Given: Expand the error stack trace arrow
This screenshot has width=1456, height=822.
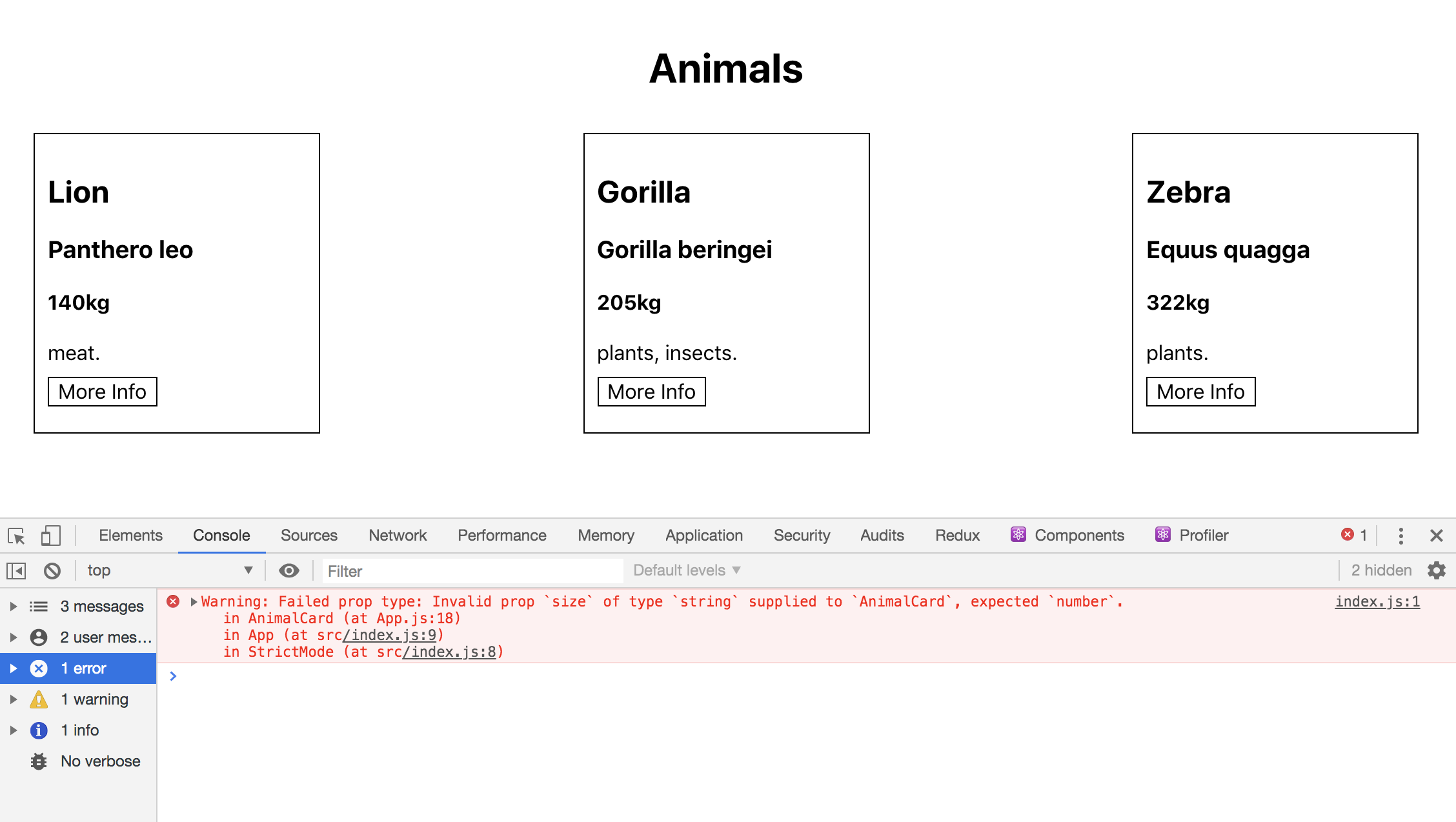Looking at the screenshot, I should pyautogui.click(x=192, y=601).
